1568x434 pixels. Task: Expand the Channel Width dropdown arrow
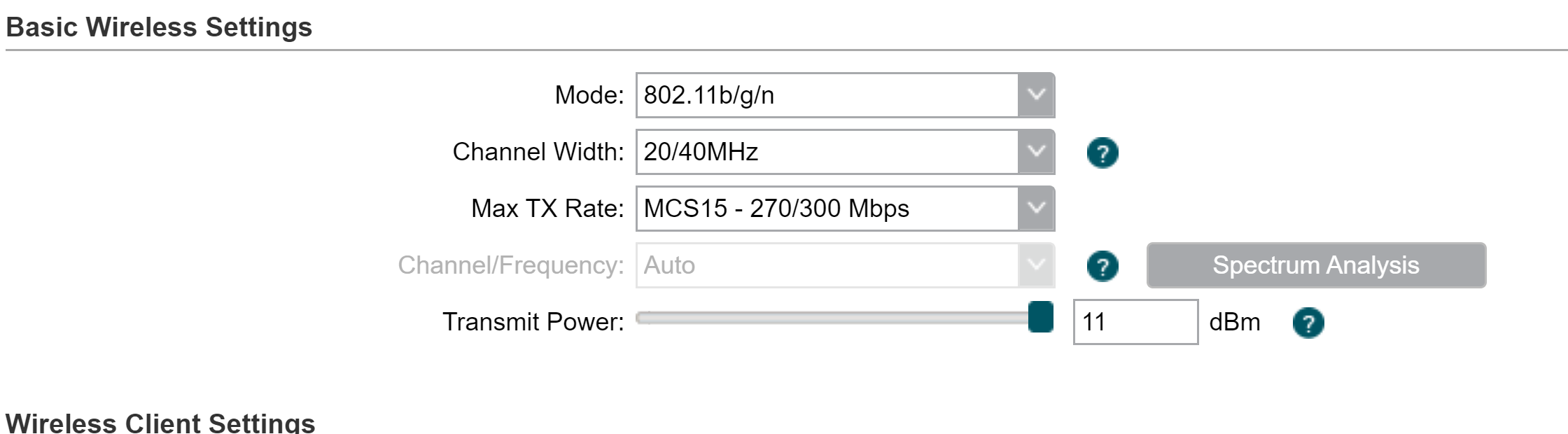[x=1036, y=152]
